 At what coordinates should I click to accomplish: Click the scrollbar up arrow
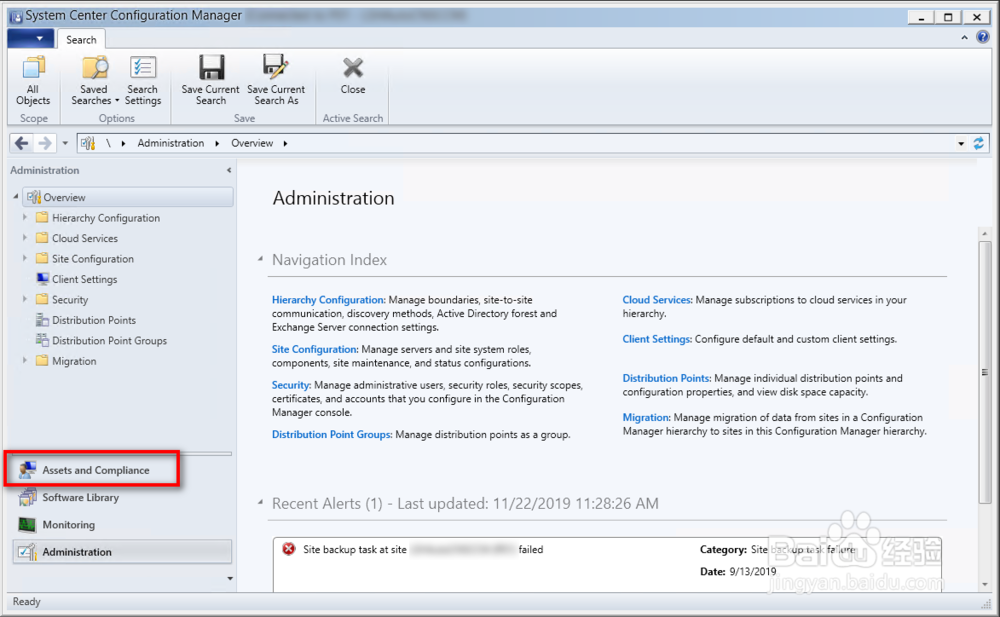[985, 234]
